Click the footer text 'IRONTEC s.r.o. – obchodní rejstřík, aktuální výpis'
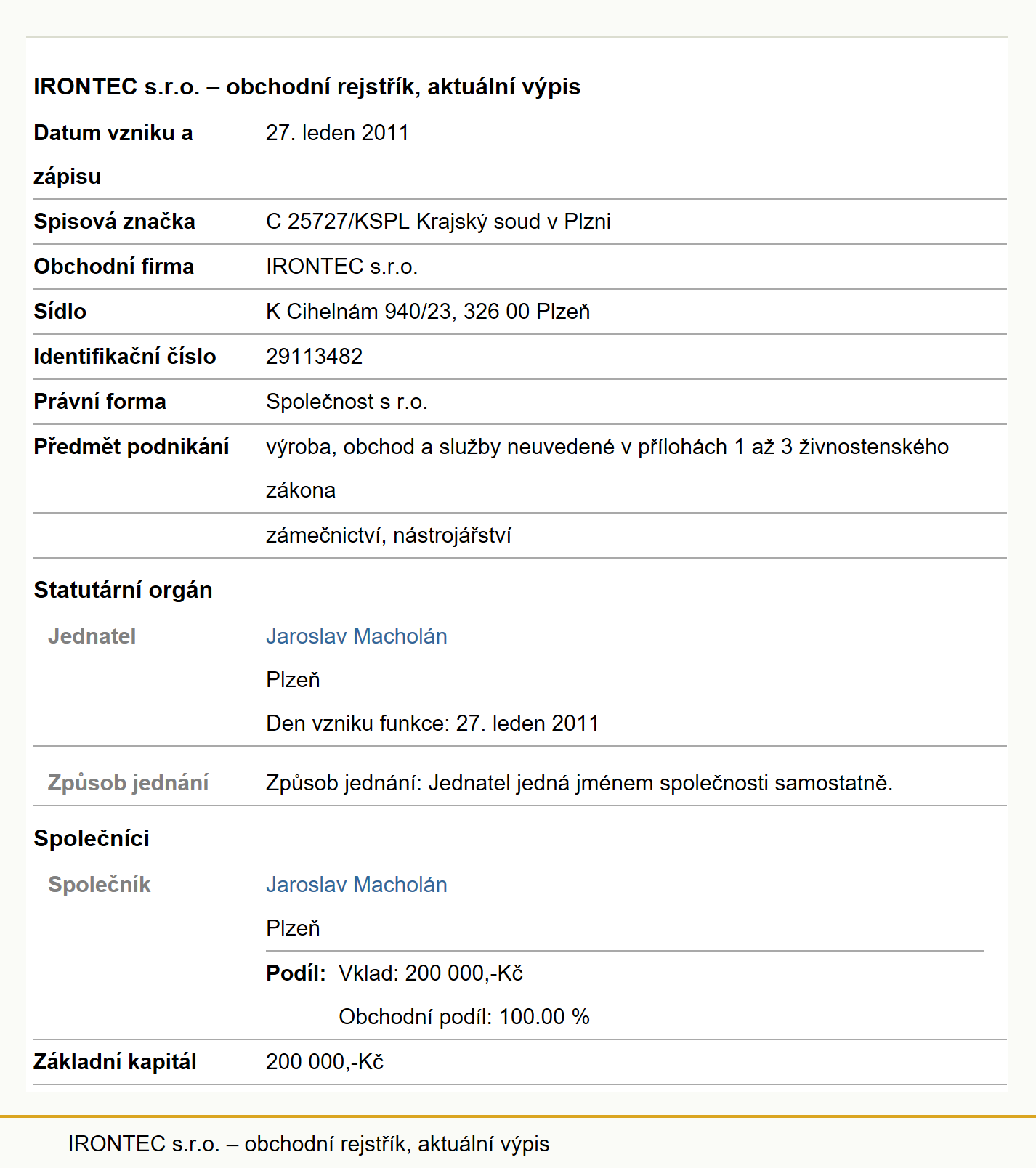This screenshot has height=1168, width=1036. click(309, 1144)
